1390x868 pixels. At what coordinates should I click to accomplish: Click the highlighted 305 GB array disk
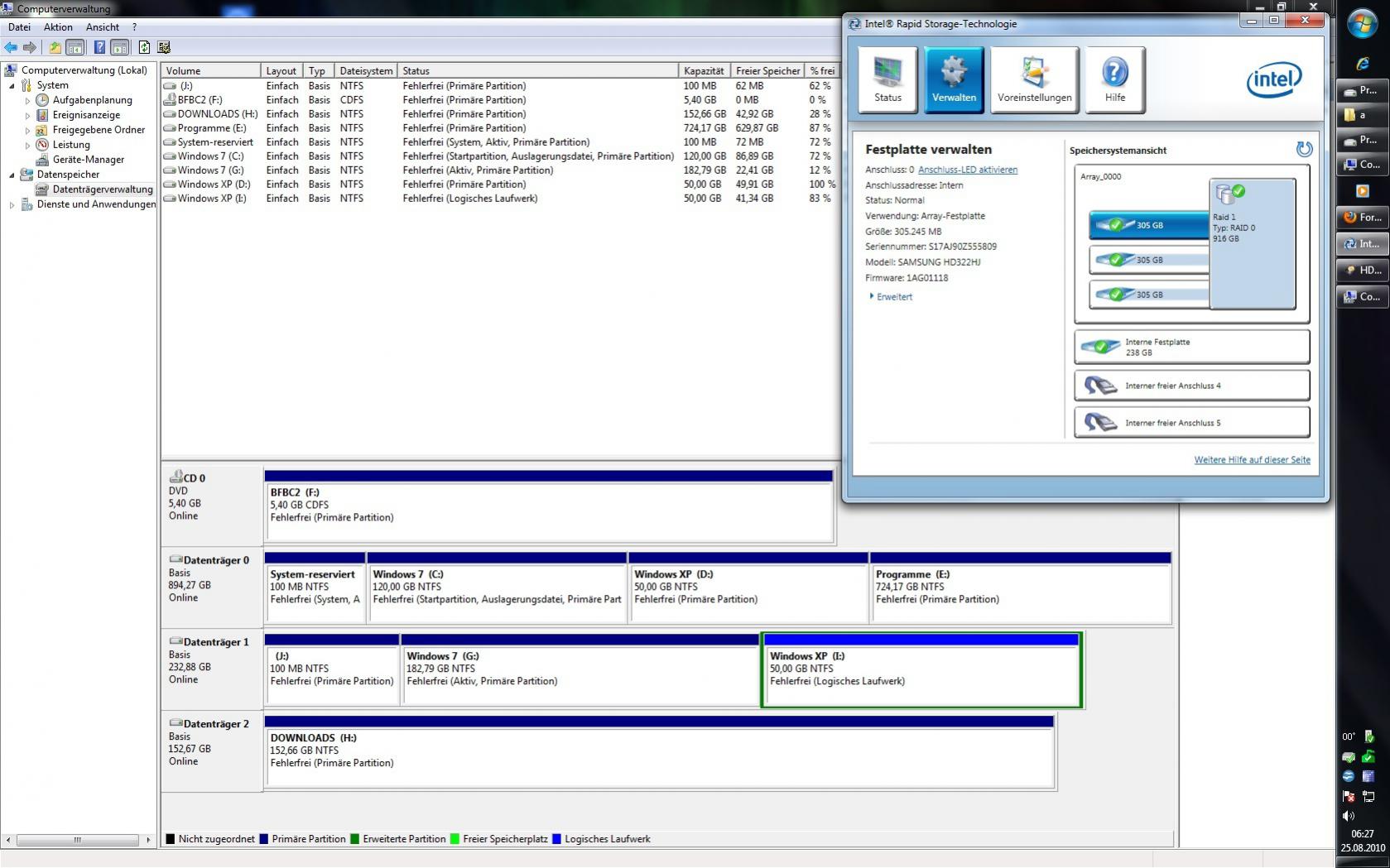click(1149, 225)
